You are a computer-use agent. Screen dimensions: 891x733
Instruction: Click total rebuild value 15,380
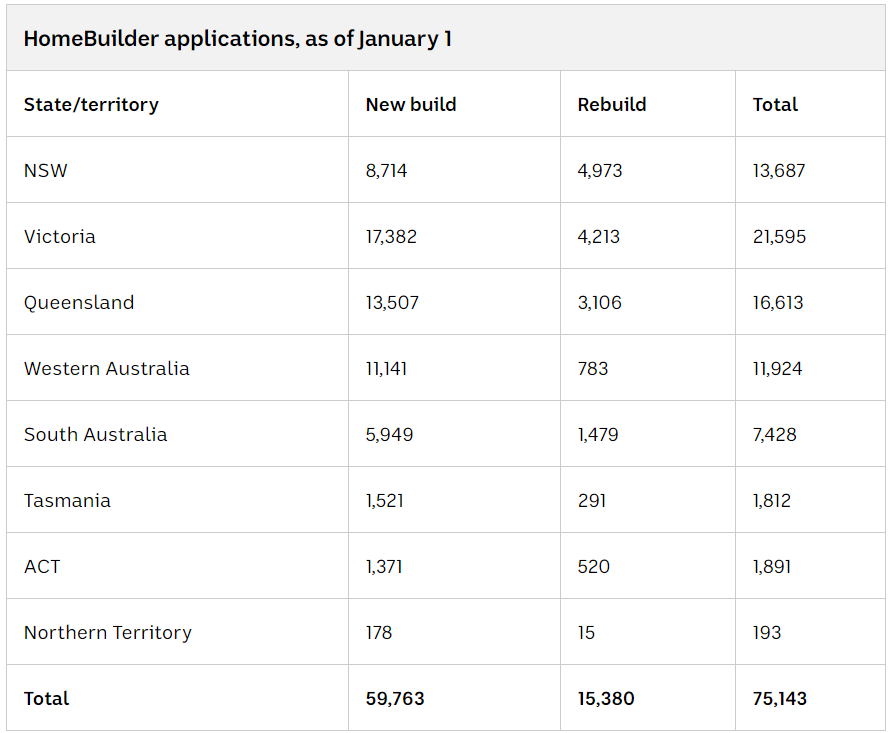click(x=606, y=698)
